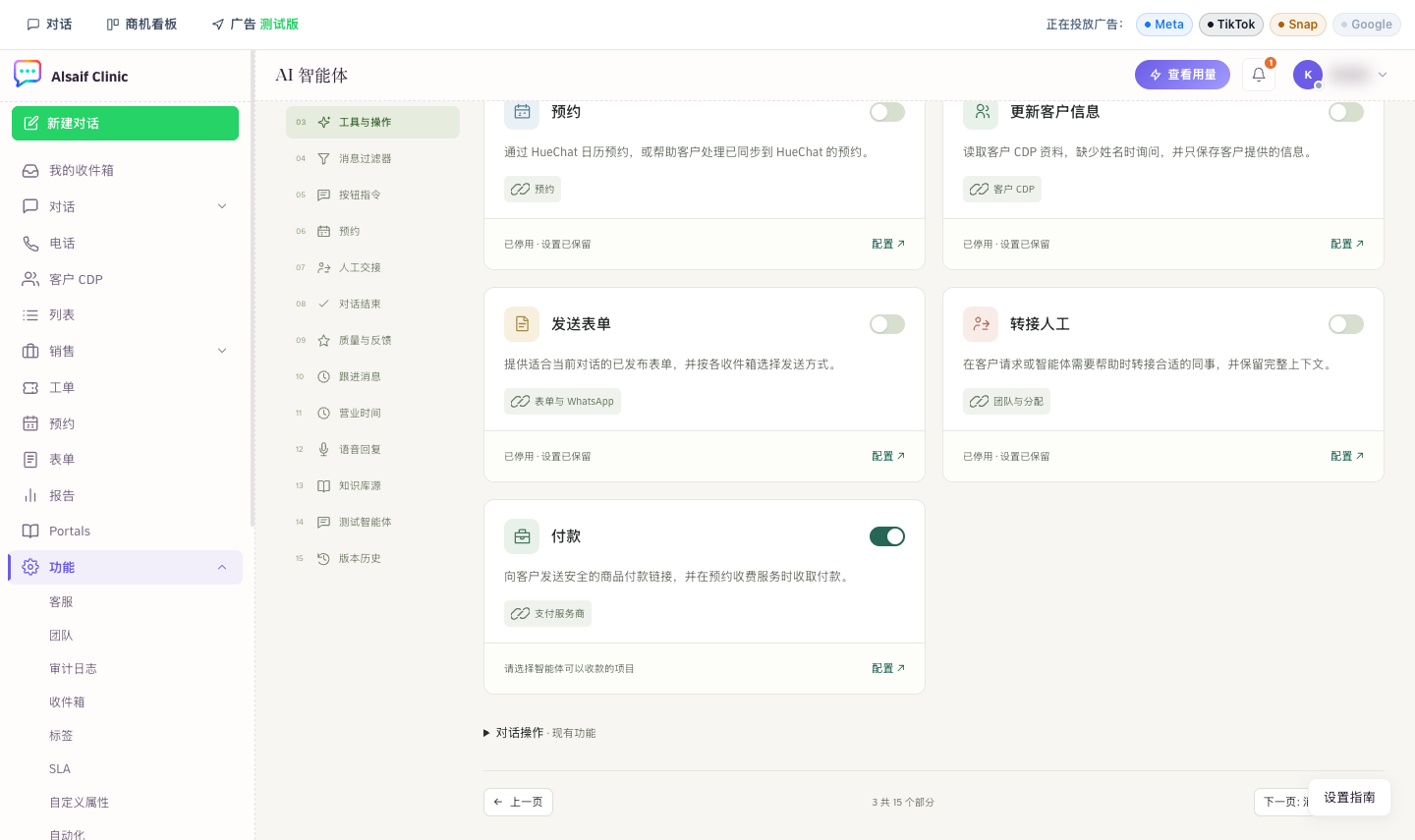Open the 对话 top navigation tab
This screenshot has height=840, width=1415.
tap(49, 25)
